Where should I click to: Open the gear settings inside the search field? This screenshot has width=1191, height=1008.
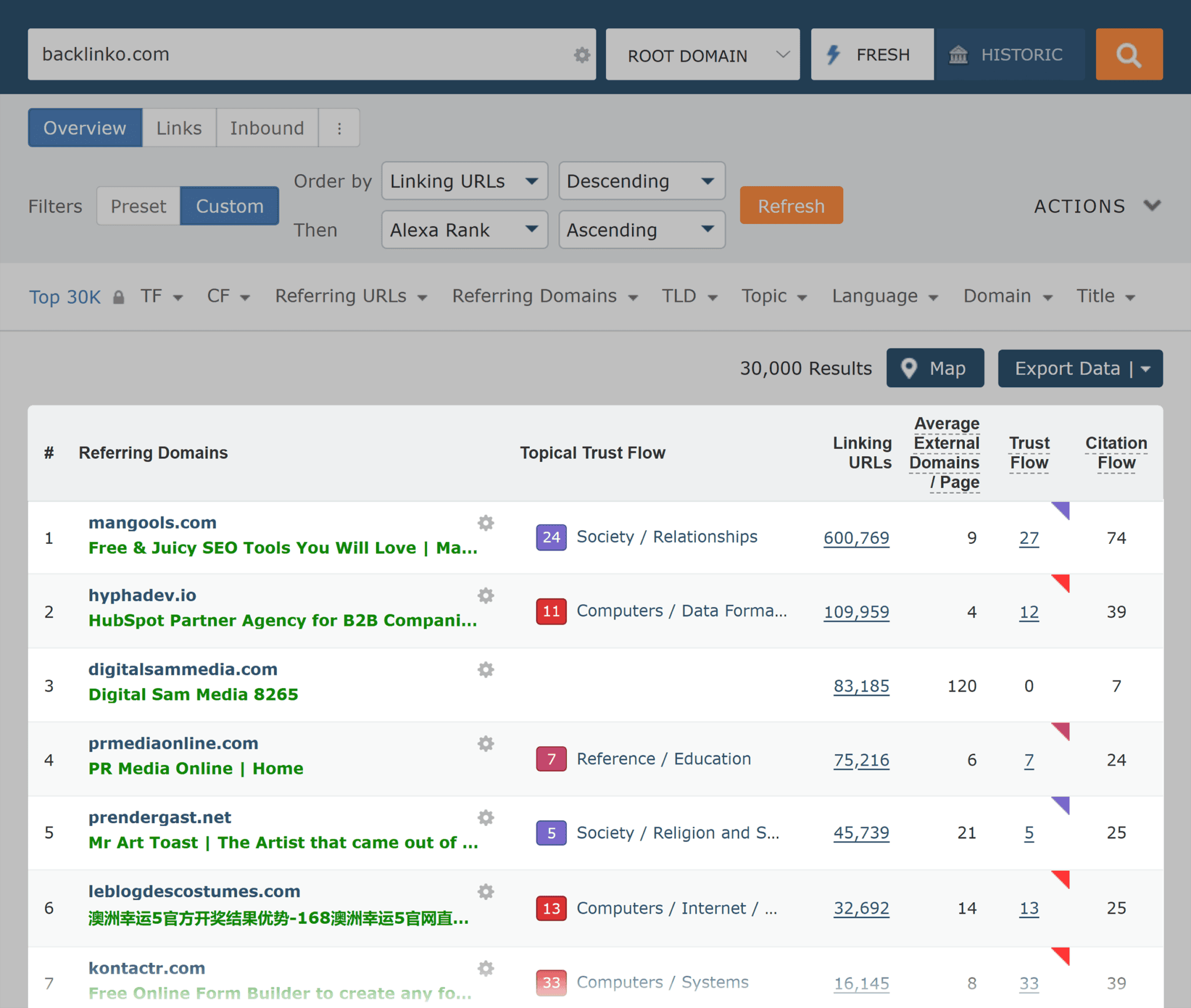(582, 55)
